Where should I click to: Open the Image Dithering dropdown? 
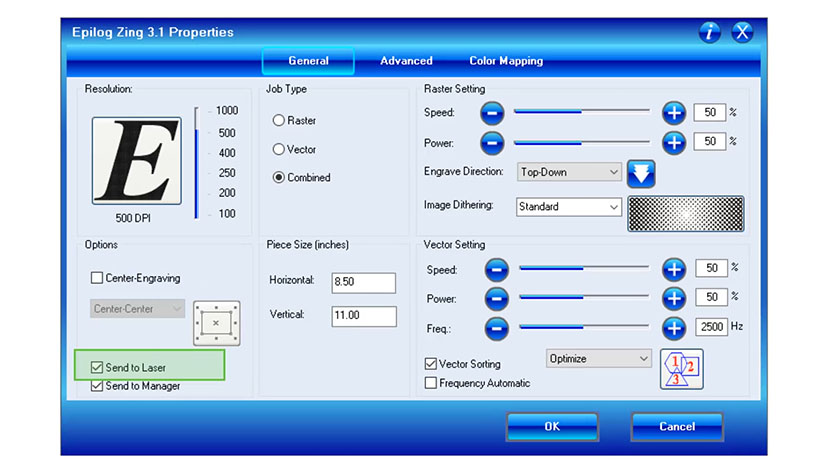(x=569, y=207)
